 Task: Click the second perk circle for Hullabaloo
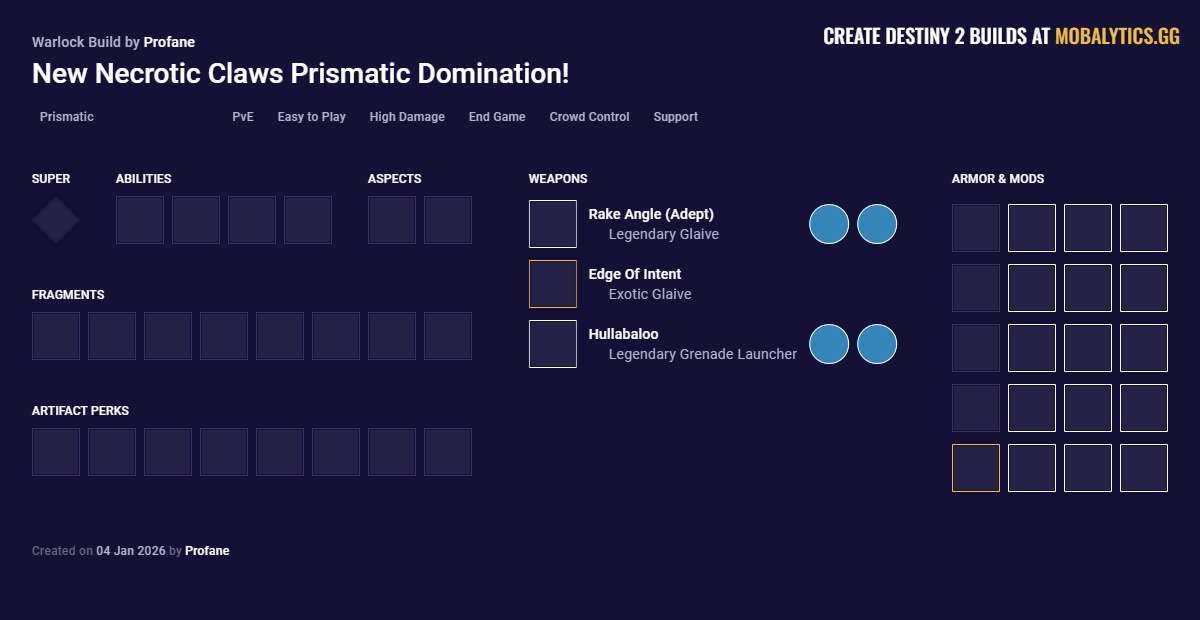coord(877,344)
